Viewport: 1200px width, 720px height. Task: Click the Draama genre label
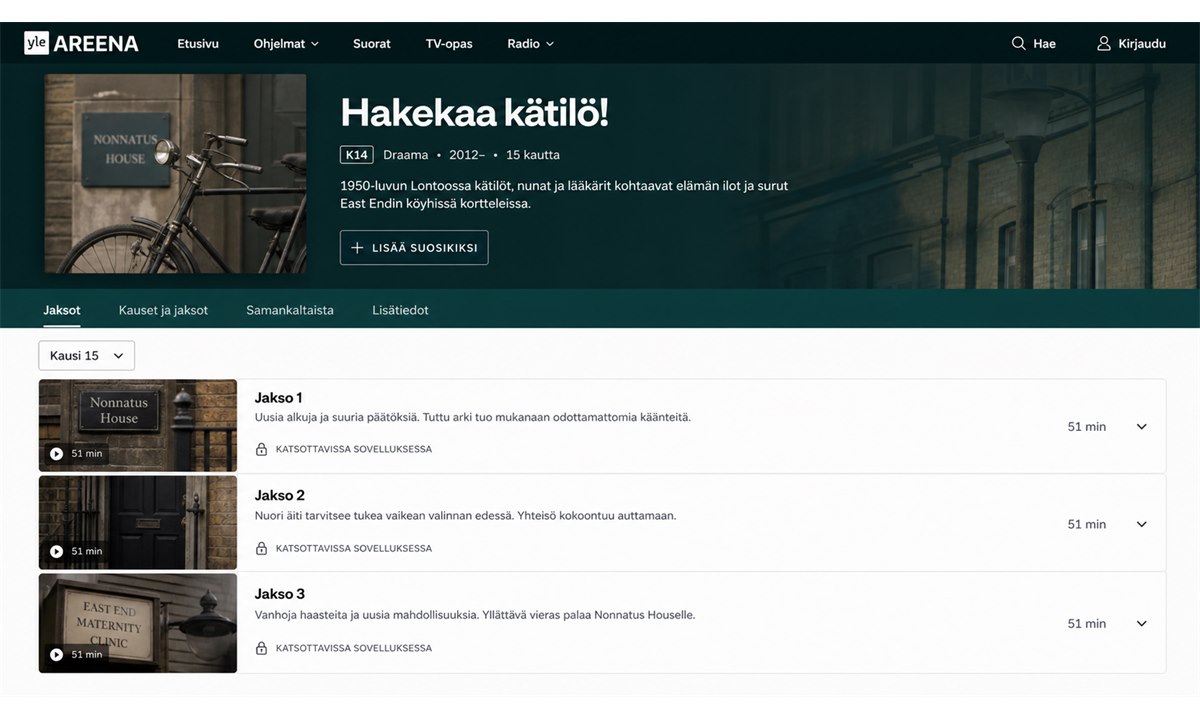(x=406, y=155)
